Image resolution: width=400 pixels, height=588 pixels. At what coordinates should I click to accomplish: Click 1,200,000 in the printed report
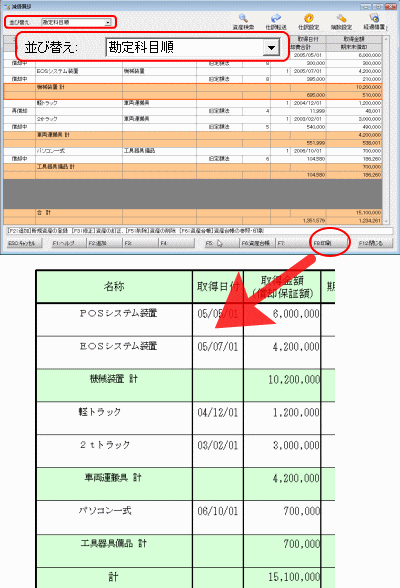pos(296,412)
